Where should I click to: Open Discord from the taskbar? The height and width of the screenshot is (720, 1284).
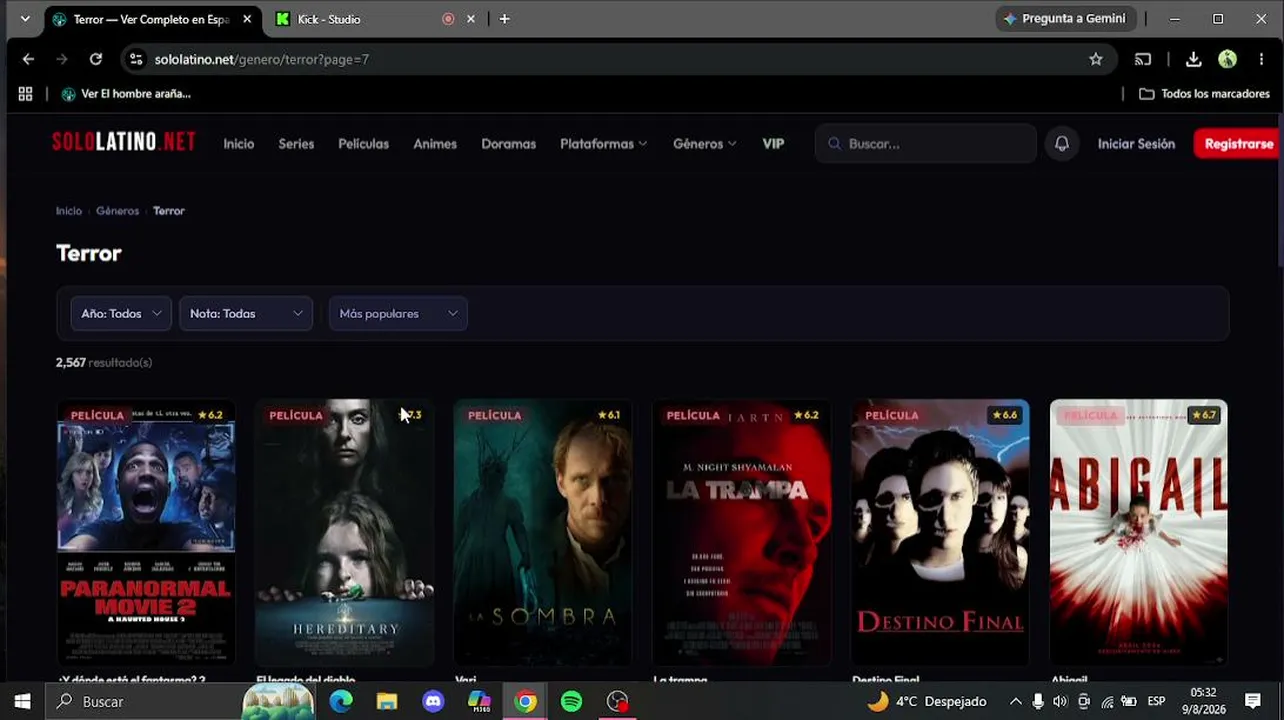click(433, 701)
